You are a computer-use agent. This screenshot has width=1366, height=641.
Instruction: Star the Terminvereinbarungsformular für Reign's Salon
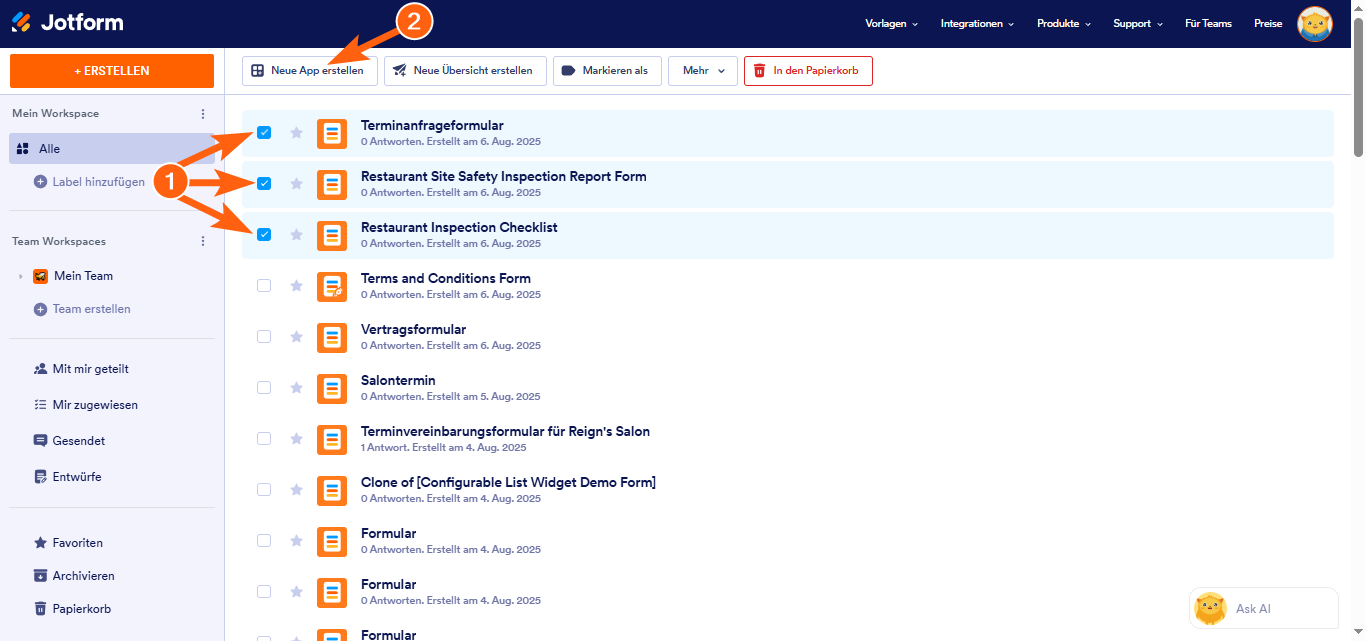tap(296, 438)
